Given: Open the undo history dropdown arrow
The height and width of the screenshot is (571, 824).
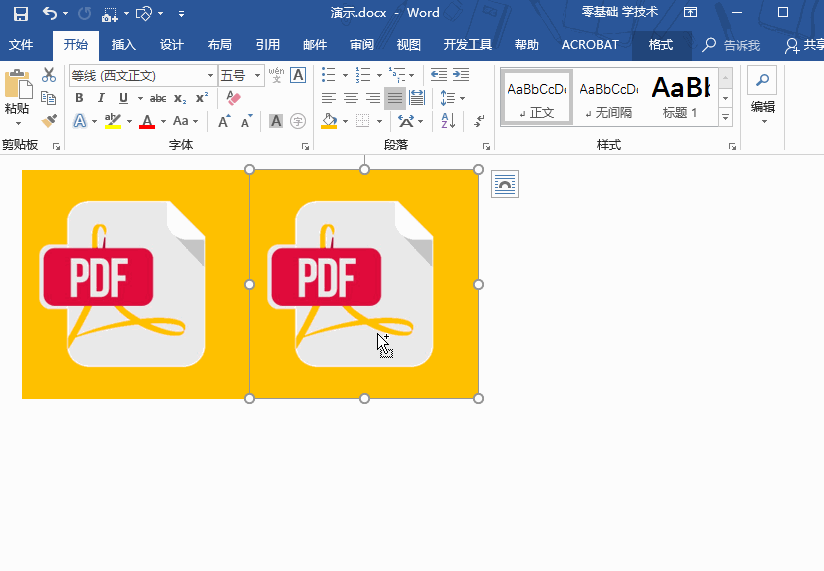Looking at the screenshot, I should [65, 13].
